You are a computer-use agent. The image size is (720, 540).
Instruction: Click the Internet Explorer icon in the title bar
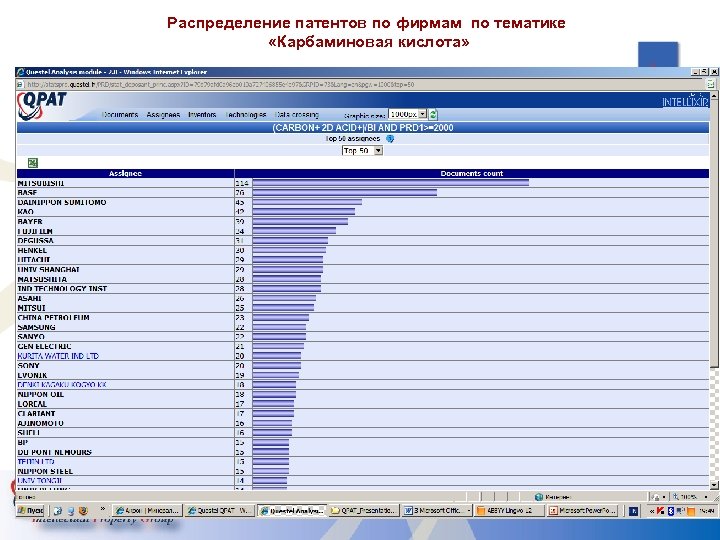pos(20,72)
